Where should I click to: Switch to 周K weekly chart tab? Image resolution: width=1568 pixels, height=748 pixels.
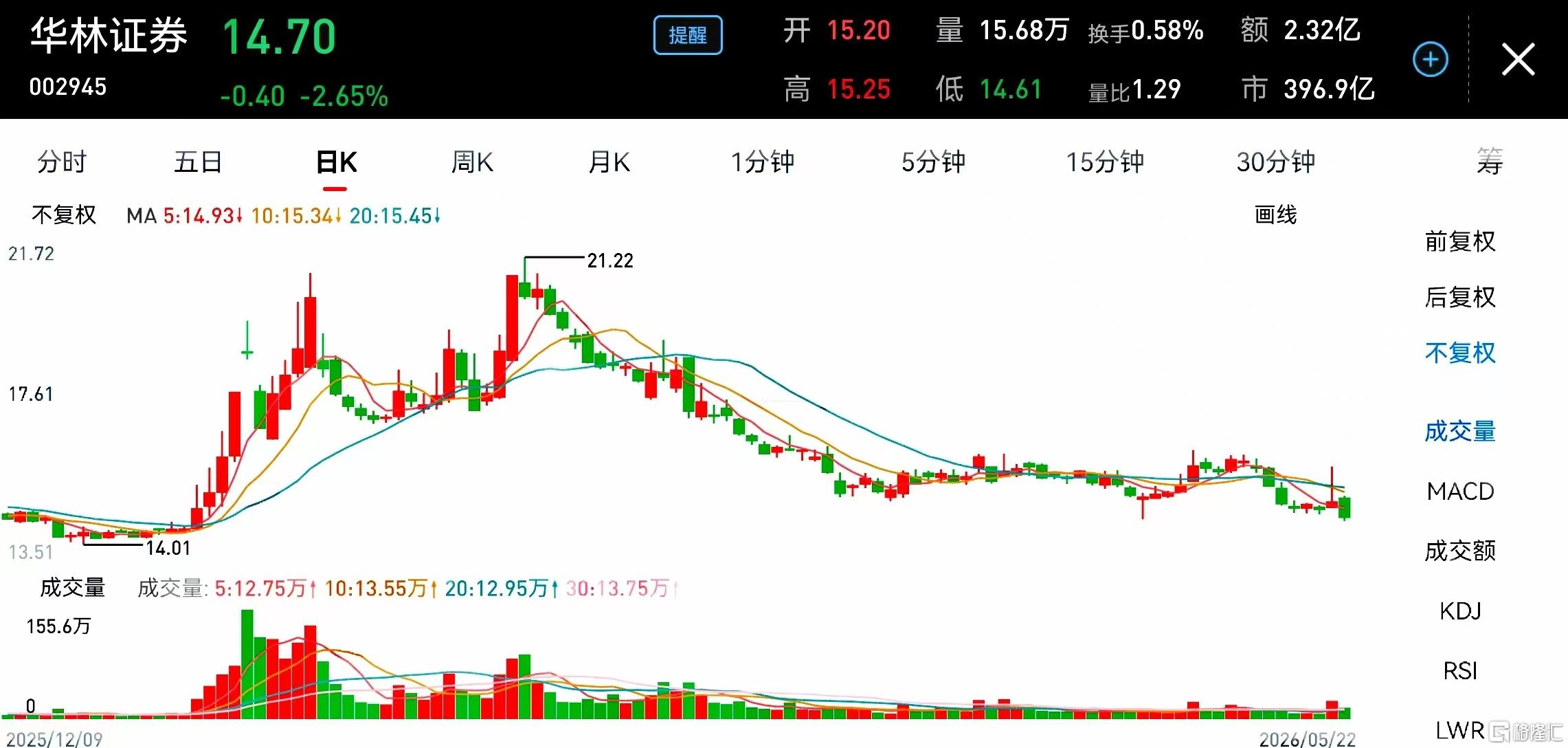click(472, 162)
